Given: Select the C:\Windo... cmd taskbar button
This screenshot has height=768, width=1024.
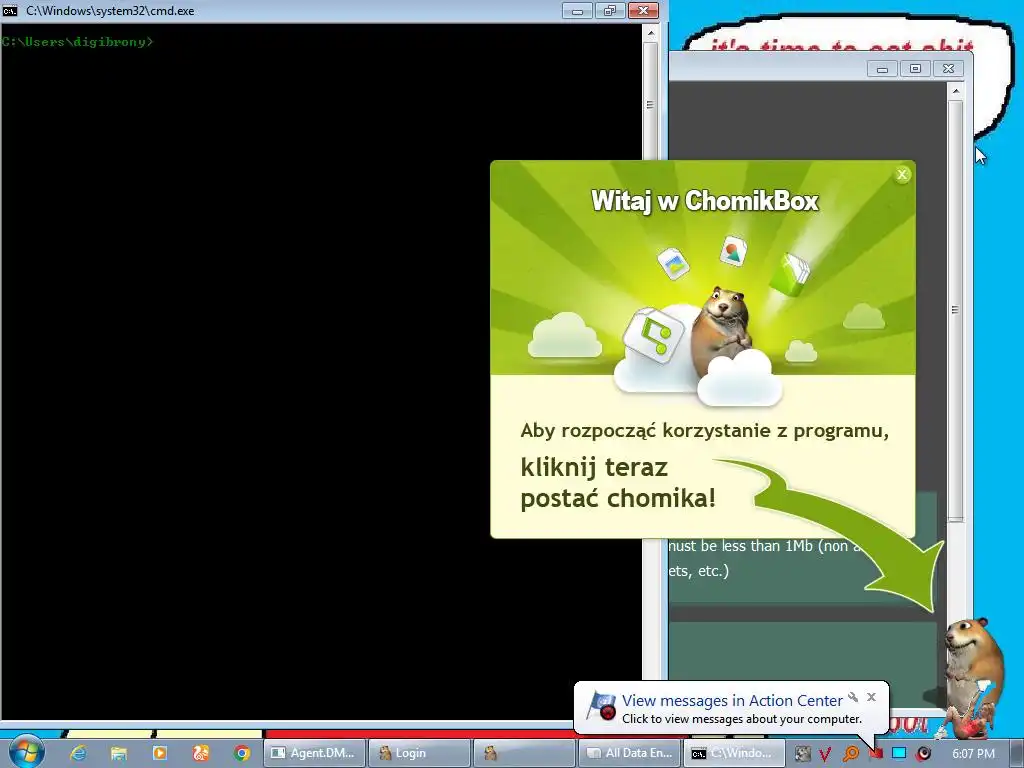Looking at the screenshot, I should click(x=734, y=753).
